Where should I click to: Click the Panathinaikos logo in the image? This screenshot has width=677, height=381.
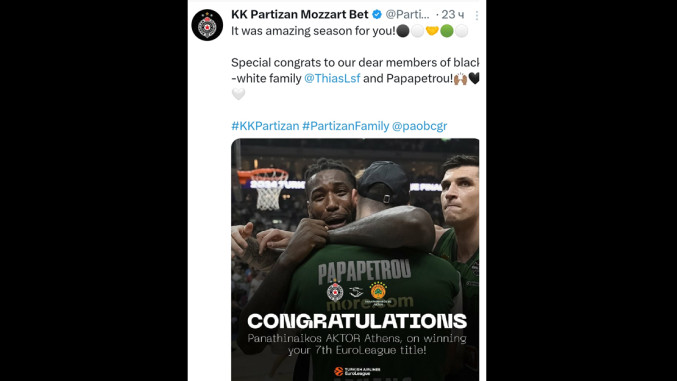[378, 291]
